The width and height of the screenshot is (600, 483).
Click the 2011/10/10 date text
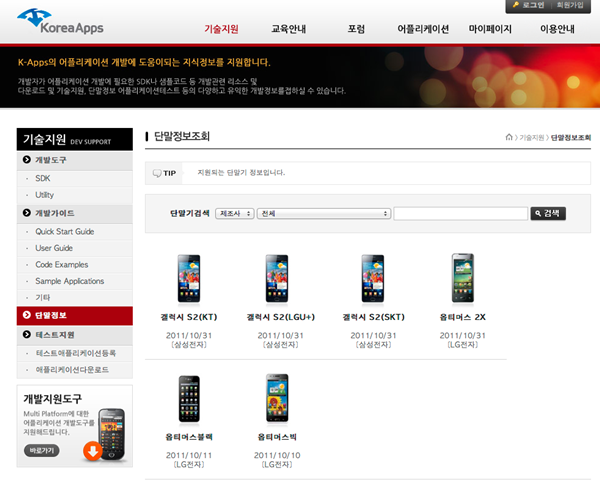[277, 455]
